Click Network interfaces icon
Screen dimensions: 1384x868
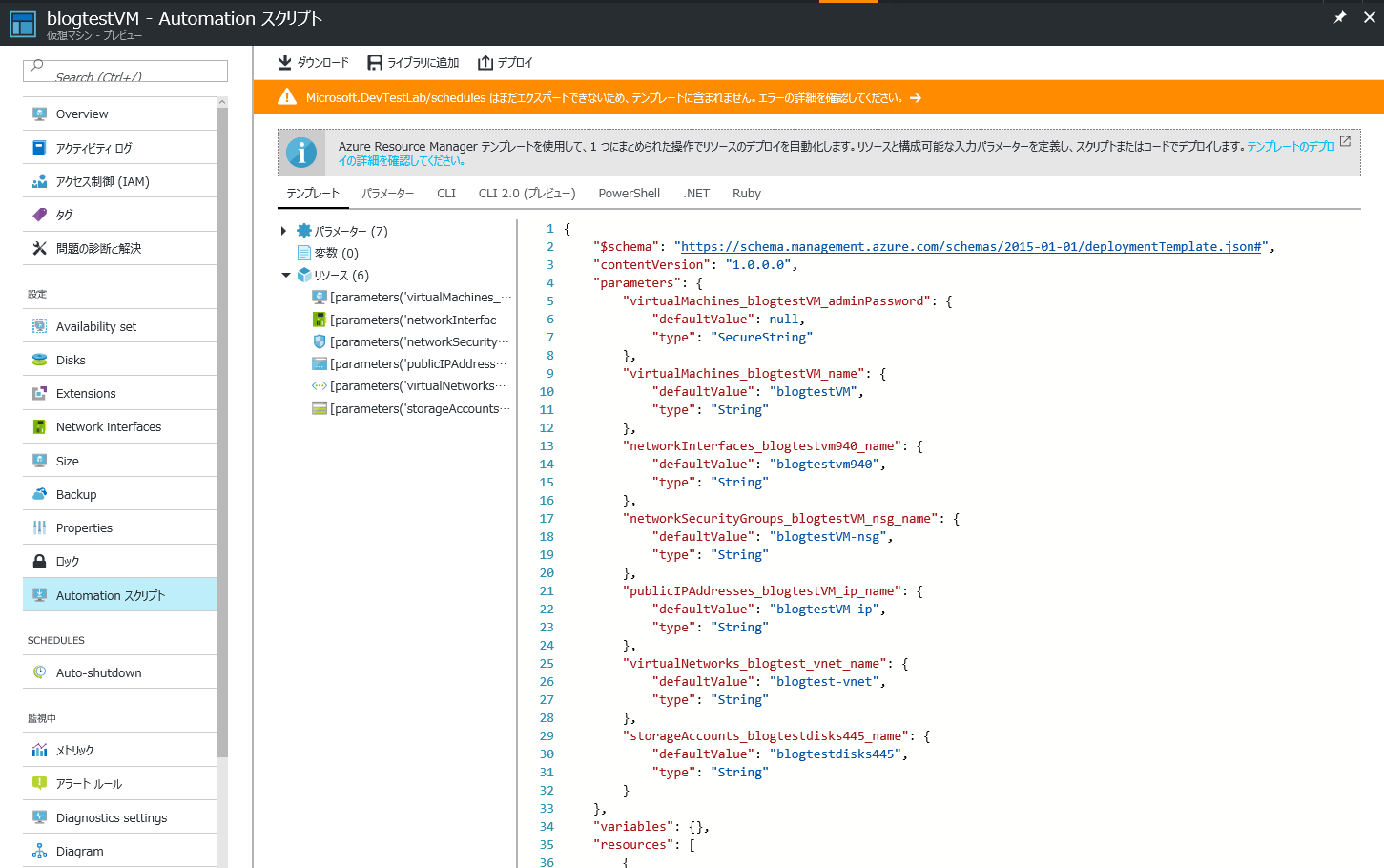point(39,426)
